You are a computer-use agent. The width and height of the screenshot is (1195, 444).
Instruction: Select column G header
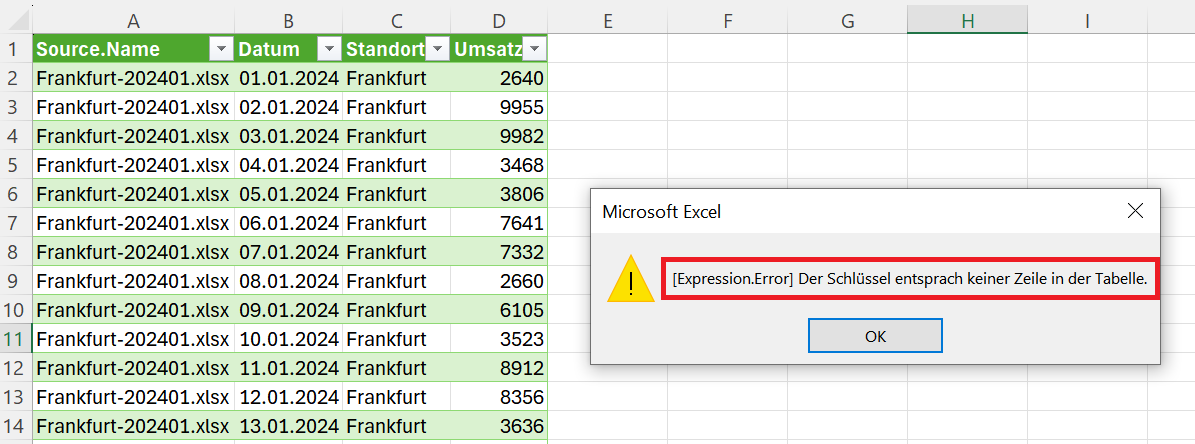(x=847, y=22)
